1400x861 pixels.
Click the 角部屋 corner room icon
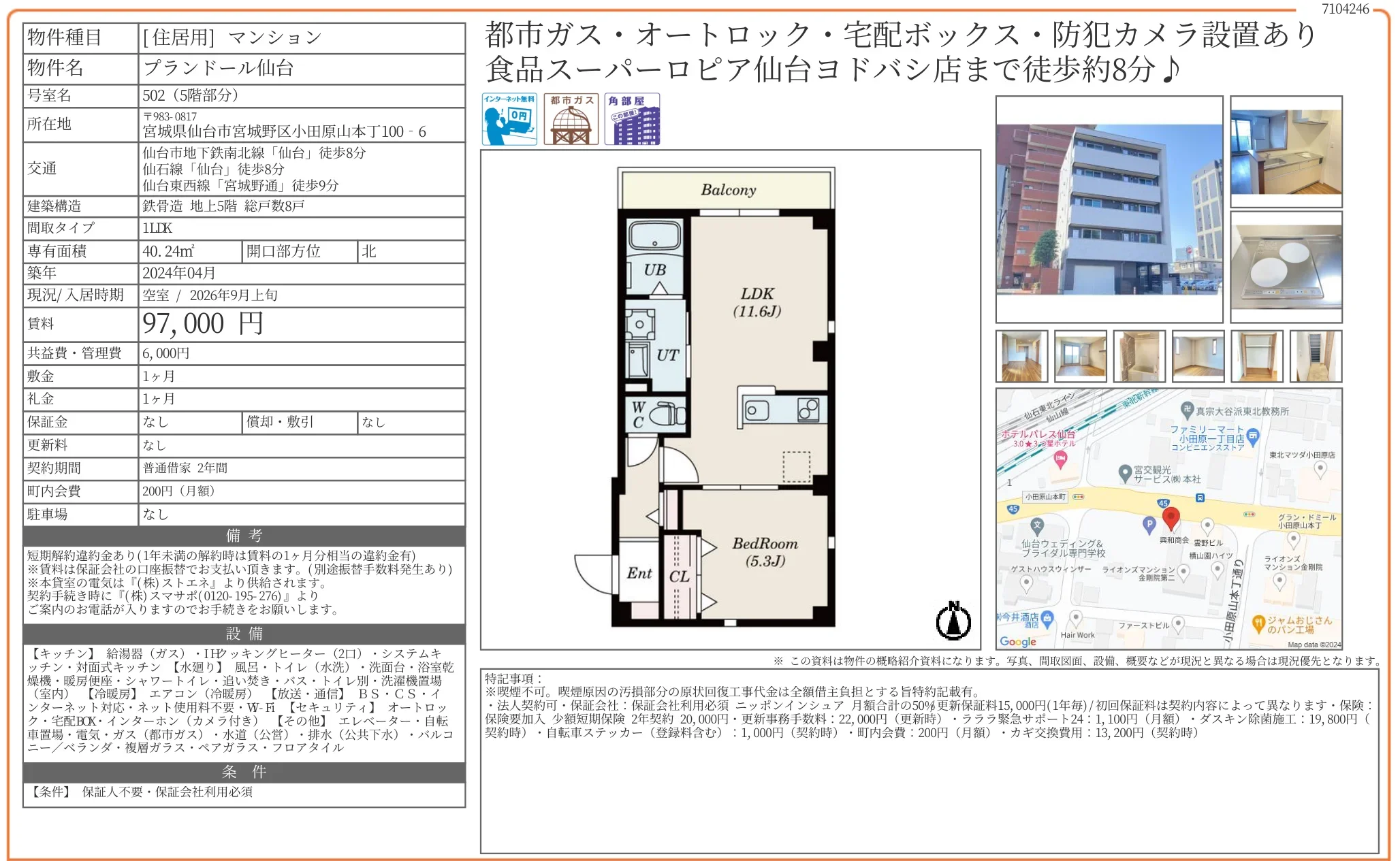click(632, 119)
